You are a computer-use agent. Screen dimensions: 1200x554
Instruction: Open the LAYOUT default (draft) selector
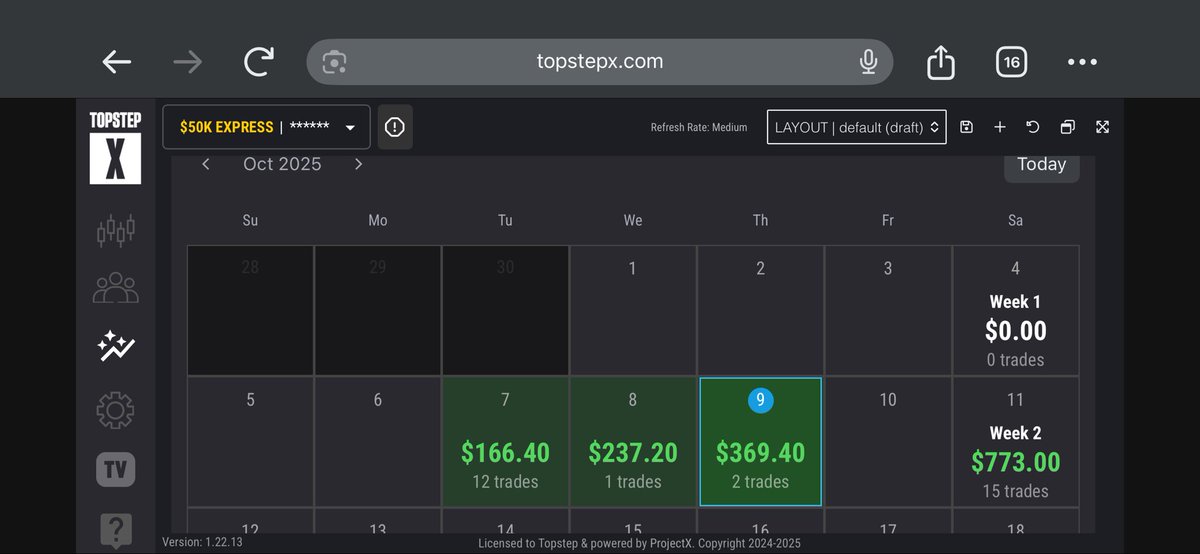(x=856, y=127)
